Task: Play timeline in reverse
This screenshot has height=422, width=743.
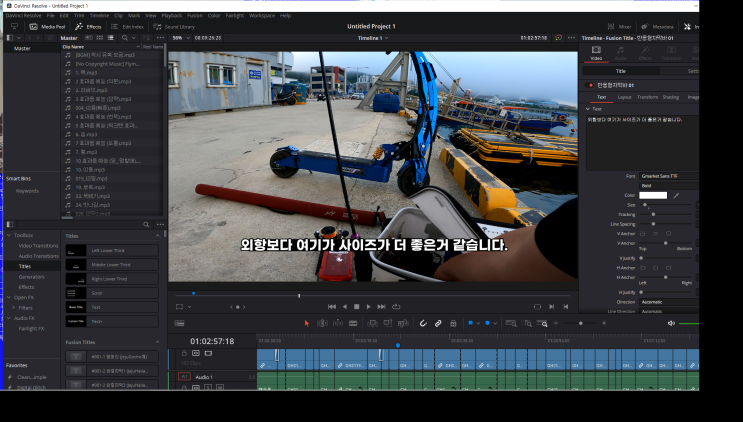Action: click(x=344, y=307)
